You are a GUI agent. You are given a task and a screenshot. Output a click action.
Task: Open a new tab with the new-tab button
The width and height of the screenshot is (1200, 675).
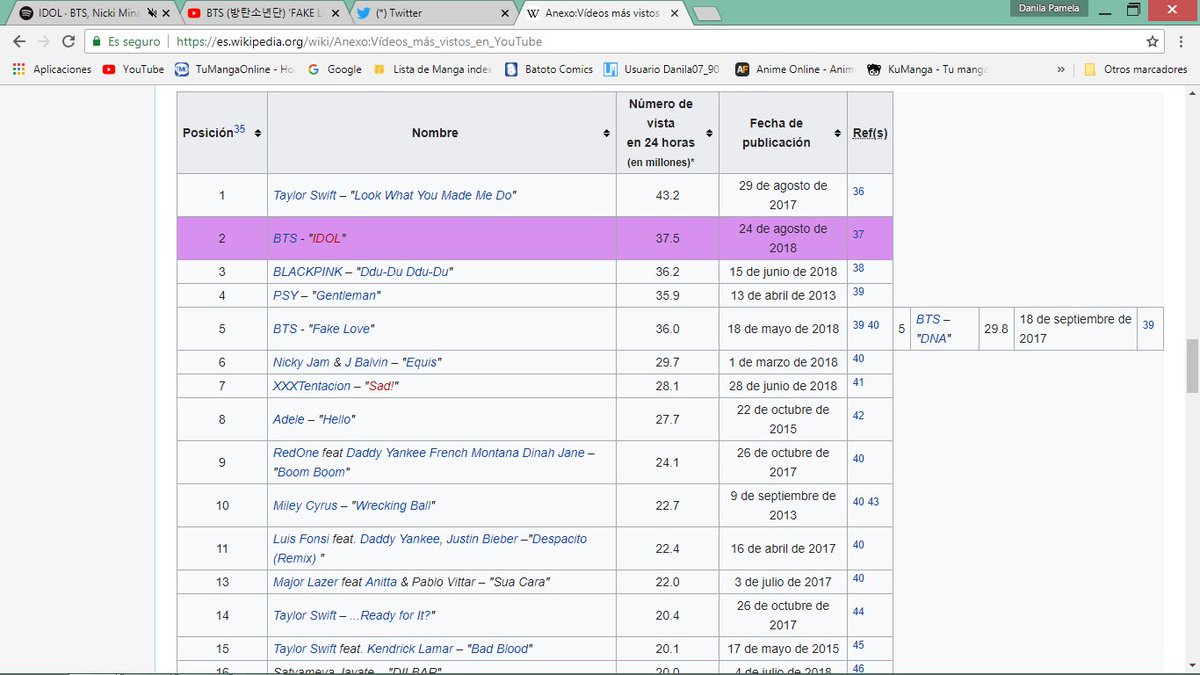tap(707, 14)
